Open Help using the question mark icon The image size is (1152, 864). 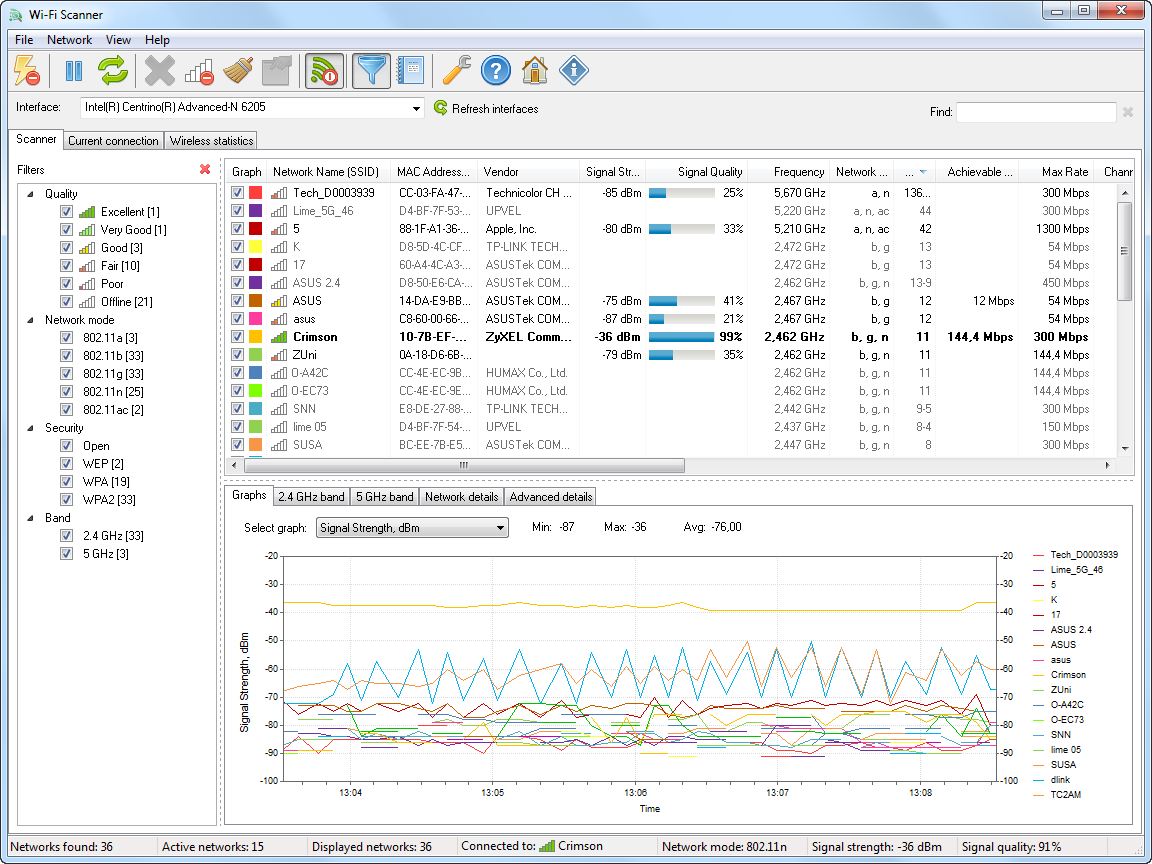(x=496, y=70)
